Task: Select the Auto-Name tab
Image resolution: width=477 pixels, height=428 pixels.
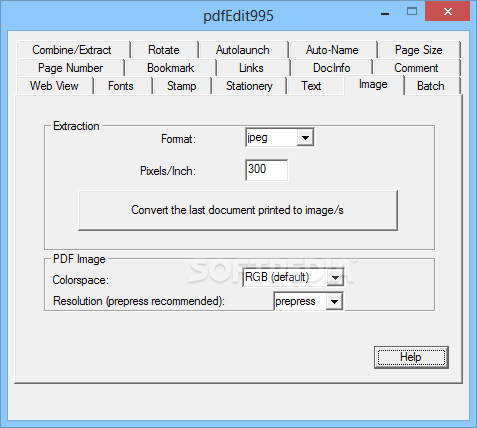Action: pos(333,50)
